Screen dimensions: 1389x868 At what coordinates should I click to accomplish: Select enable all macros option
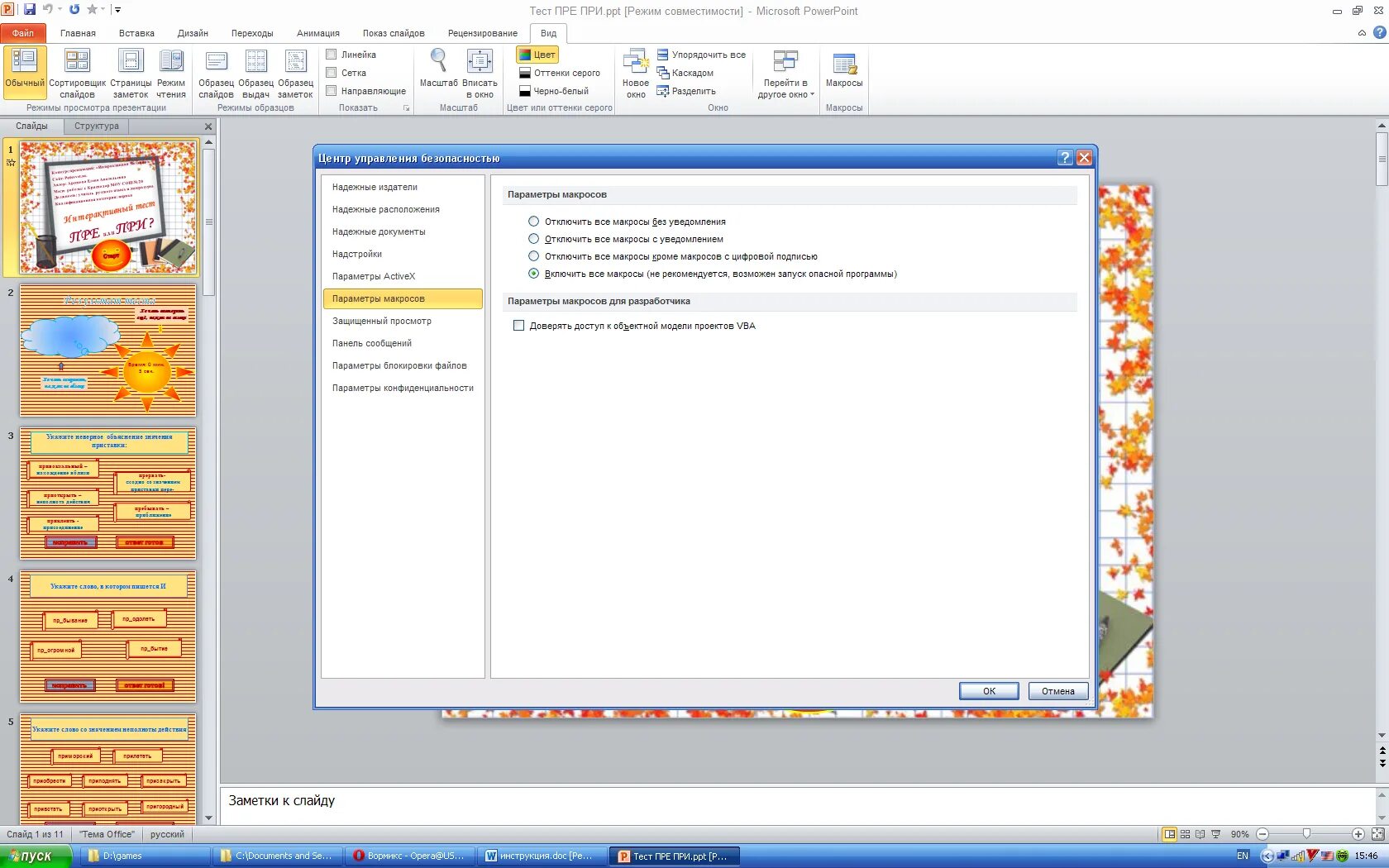coord(533,274)
